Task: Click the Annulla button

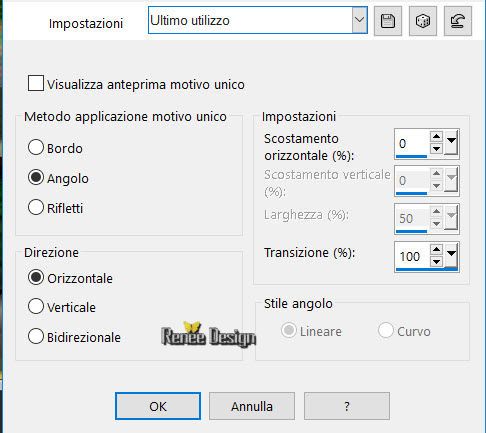Action: click(x=252, y=406)
